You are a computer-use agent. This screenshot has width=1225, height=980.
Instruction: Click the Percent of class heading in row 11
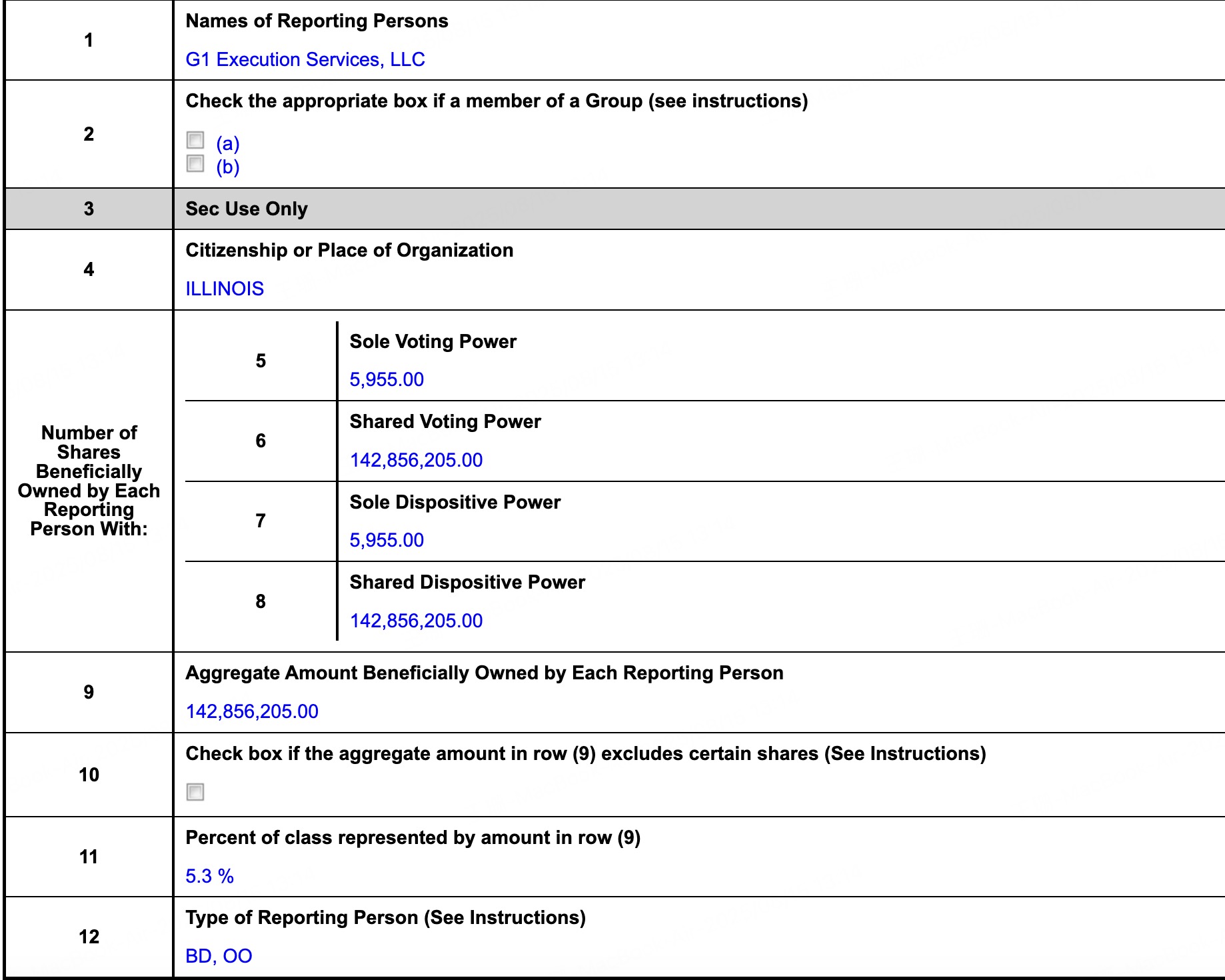coord(413,838)
